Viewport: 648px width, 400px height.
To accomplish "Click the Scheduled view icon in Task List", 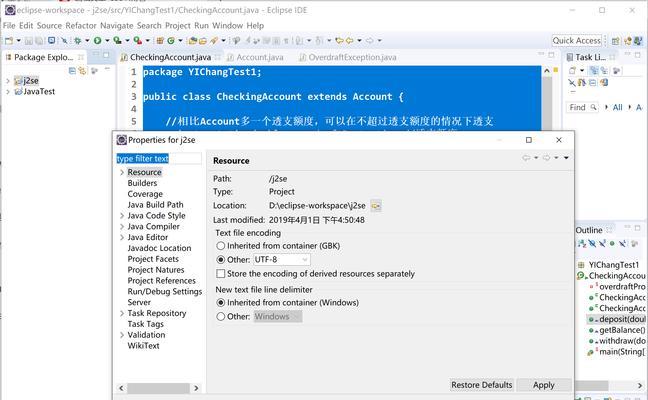I will [x=605, y=70].
